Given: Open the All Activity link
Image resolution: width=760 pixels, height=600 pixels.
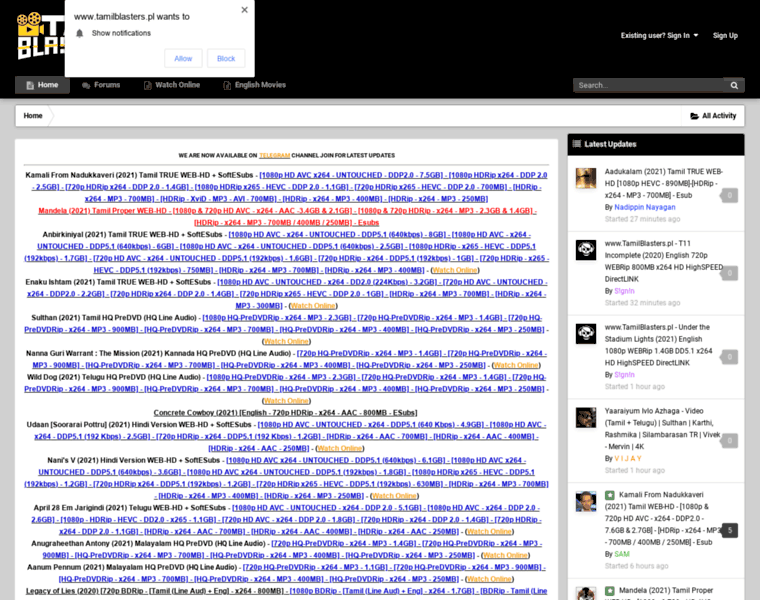Looking at the screenshot, I should [713, 116].
